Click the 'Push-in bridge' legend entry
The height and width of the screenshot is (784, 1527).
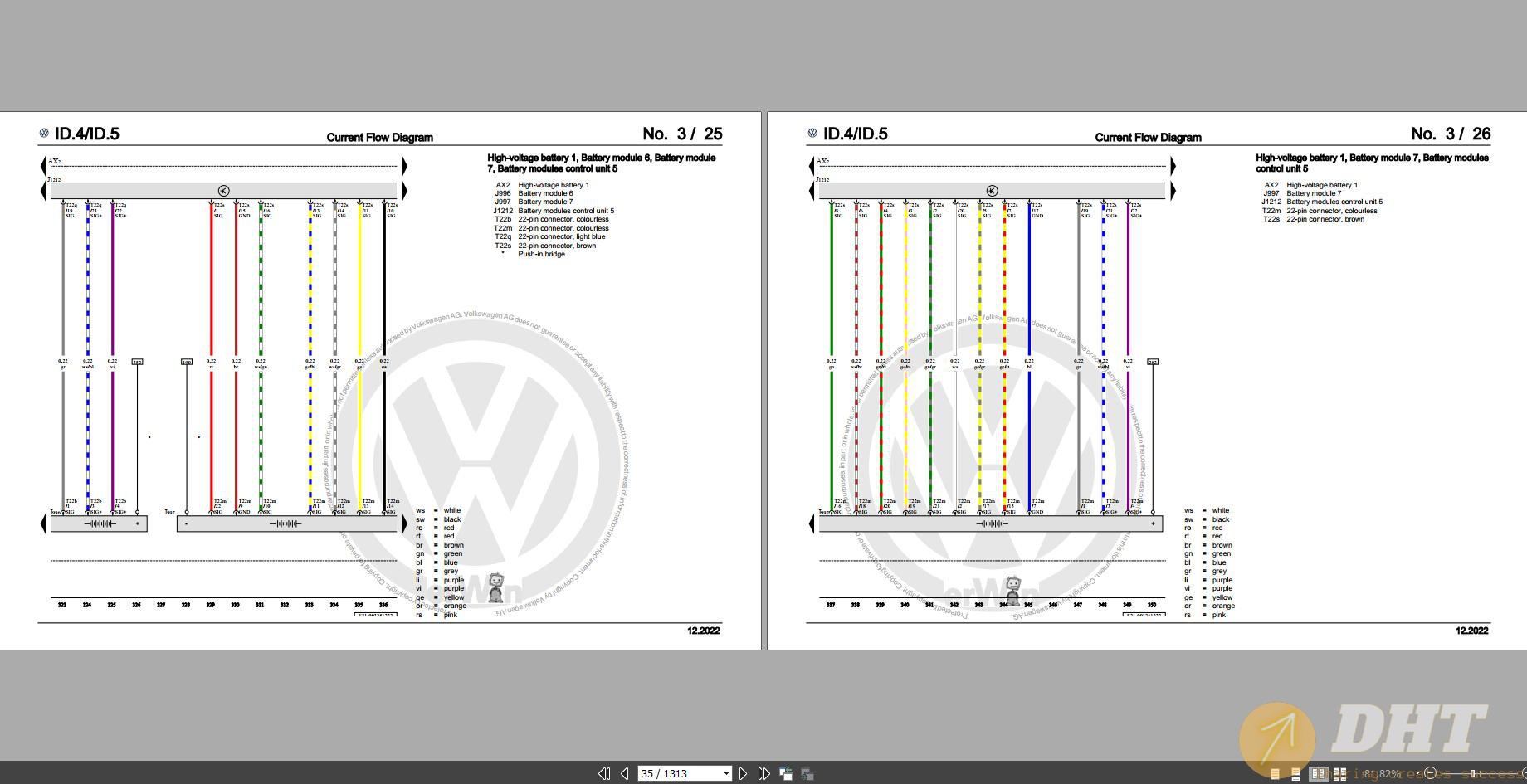coord(532,254)
